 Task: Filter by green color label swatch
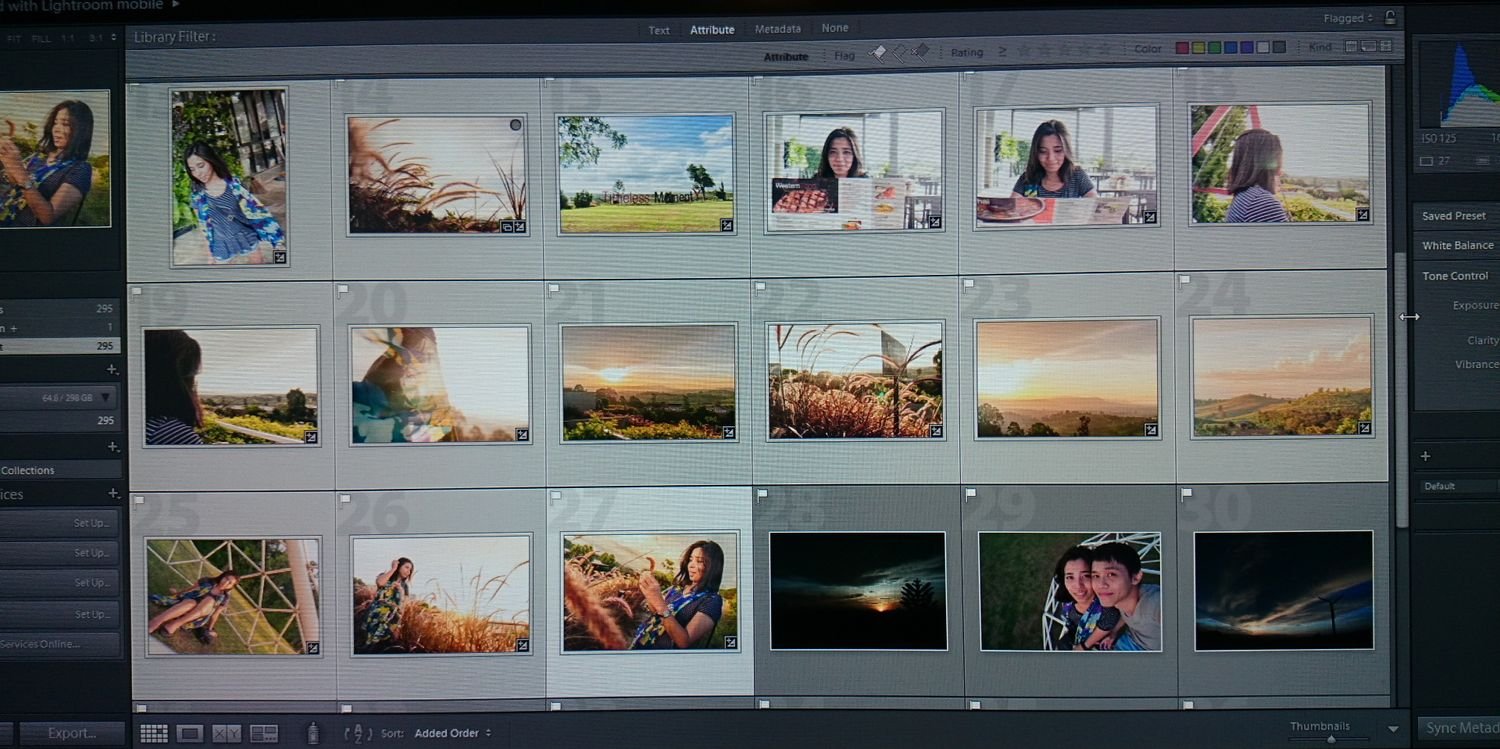pyautogui.click(x=1214, y=48)
